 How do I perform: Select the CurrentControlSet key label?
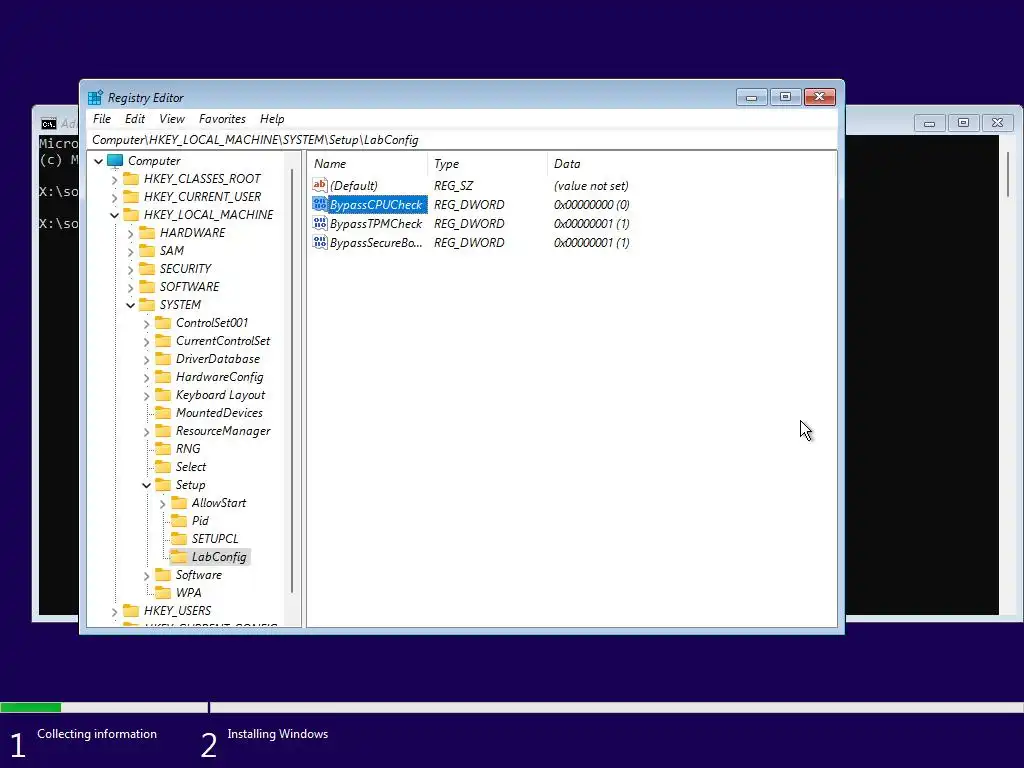pyautogui.click(x=223, y=341)
